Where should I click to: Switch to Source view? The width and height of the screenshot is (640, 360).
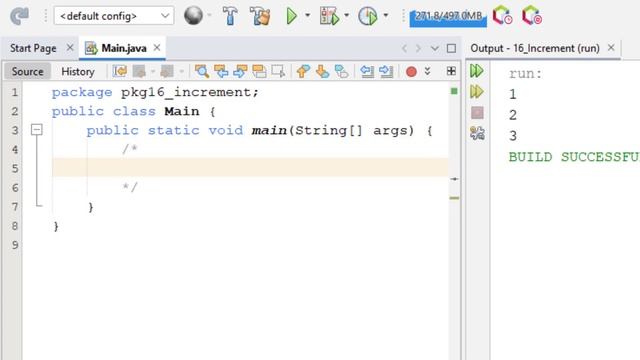click(x=27, y=71)
